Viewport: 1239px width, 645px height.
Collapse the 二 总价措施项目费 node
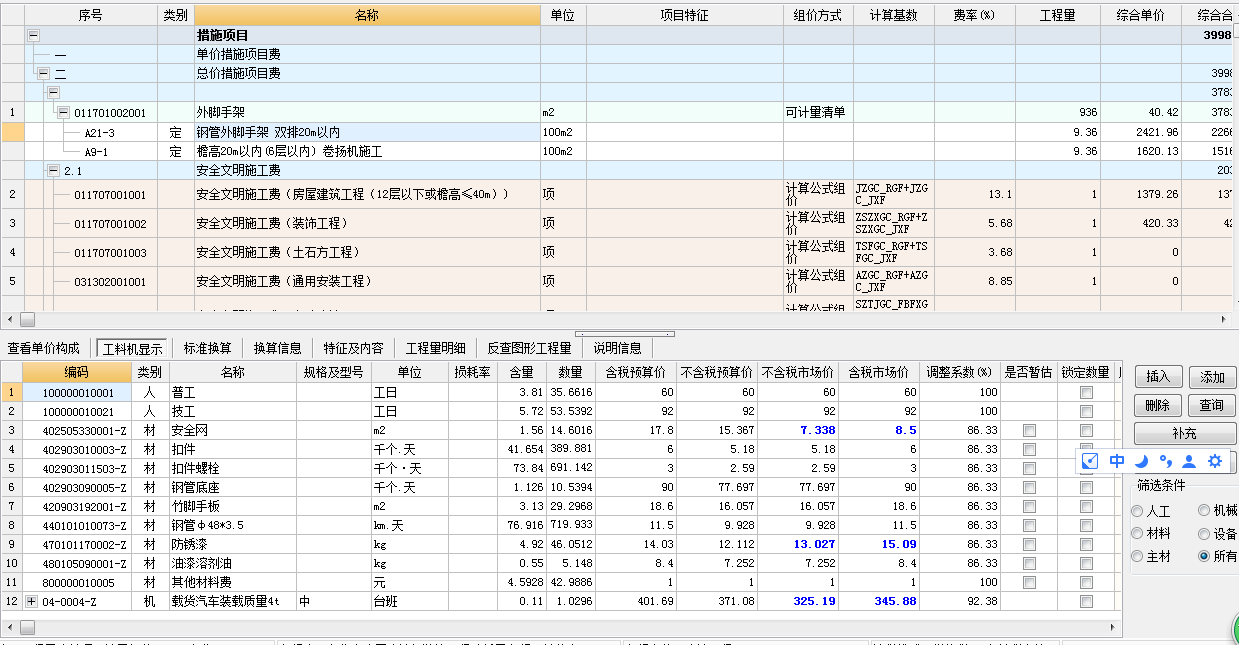point(43,73)
